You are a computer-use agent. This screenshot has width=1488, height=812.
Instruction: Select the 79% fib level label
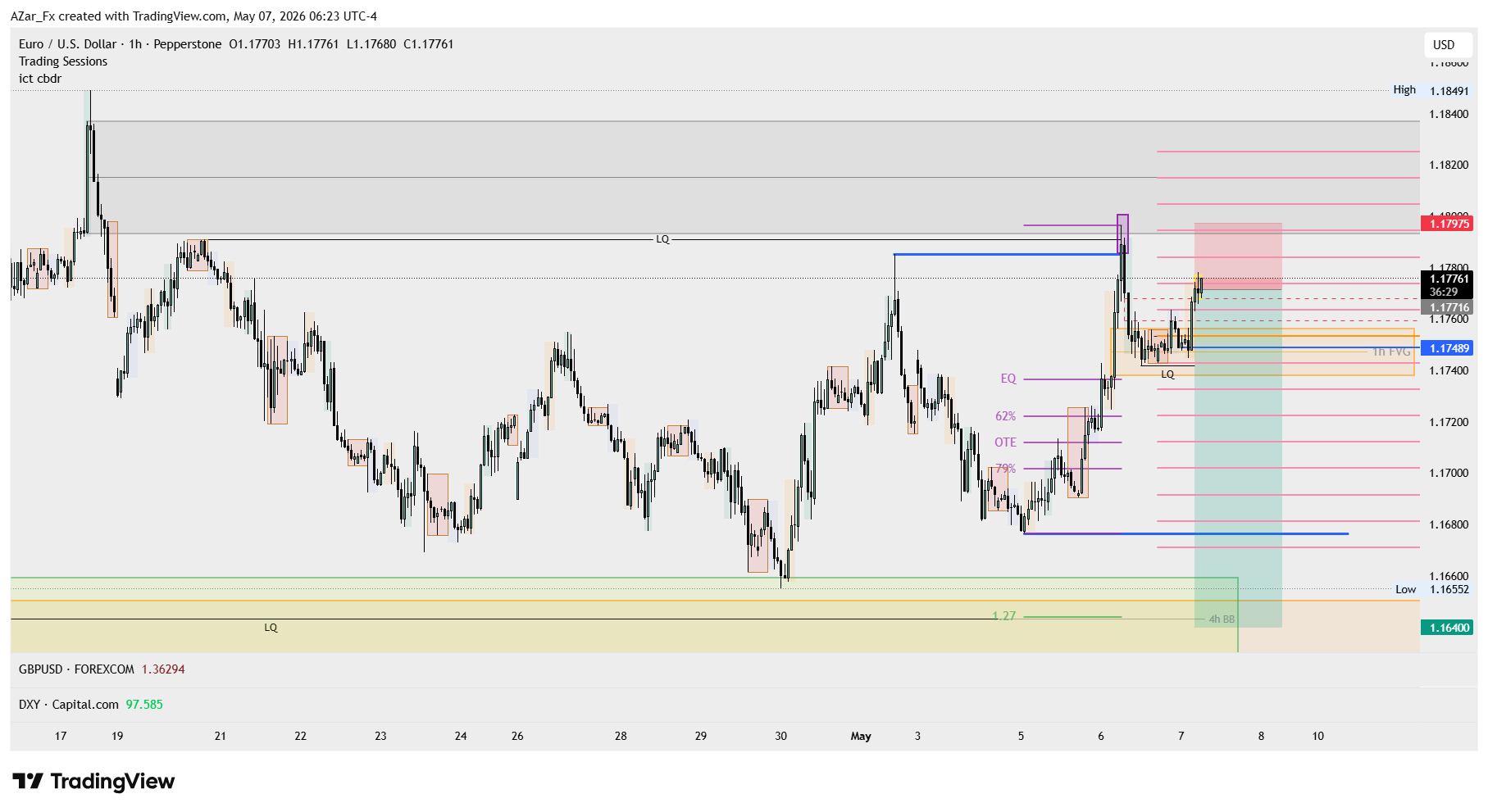1005,469
